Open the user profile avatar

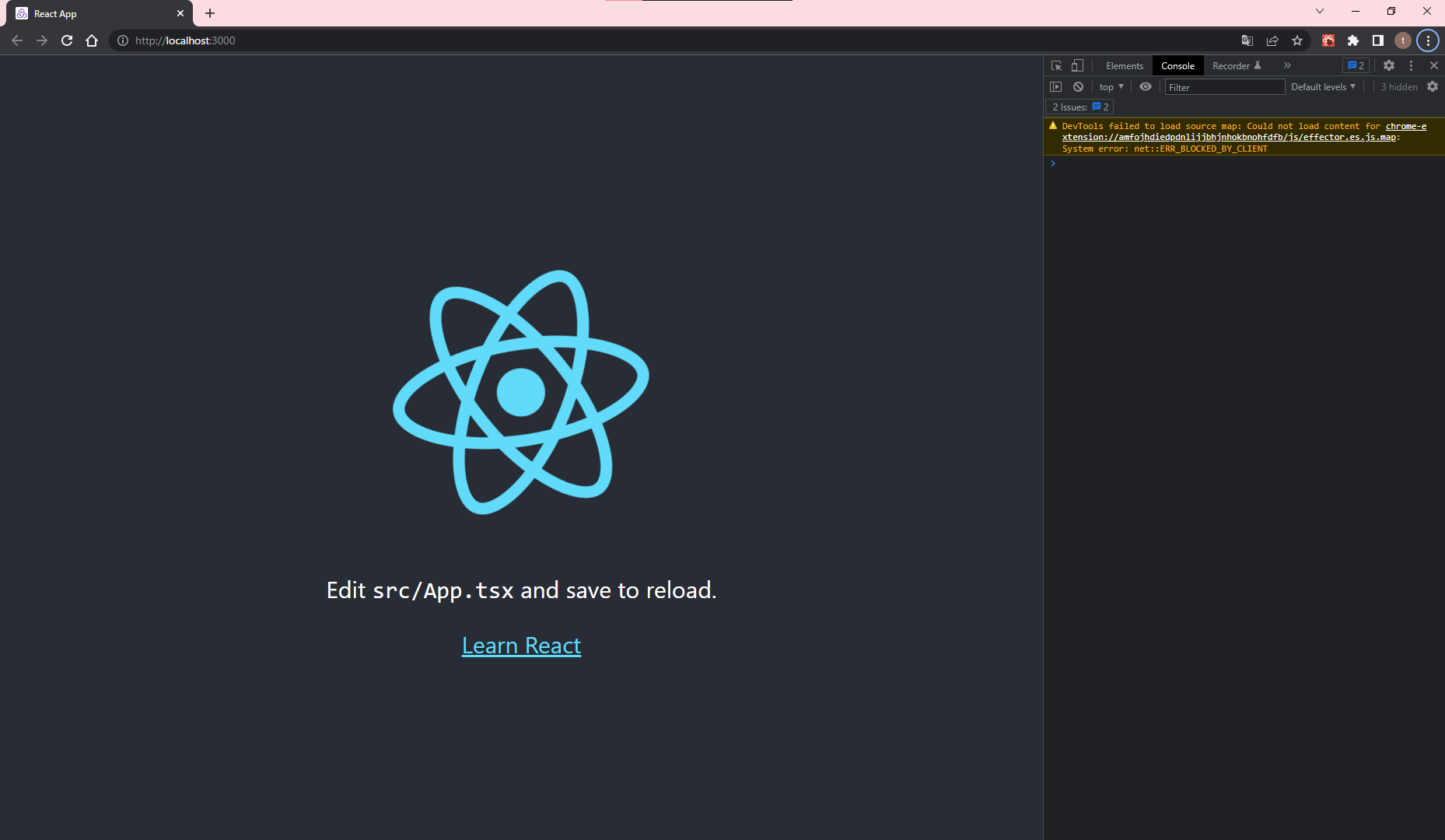point(1403,40)
